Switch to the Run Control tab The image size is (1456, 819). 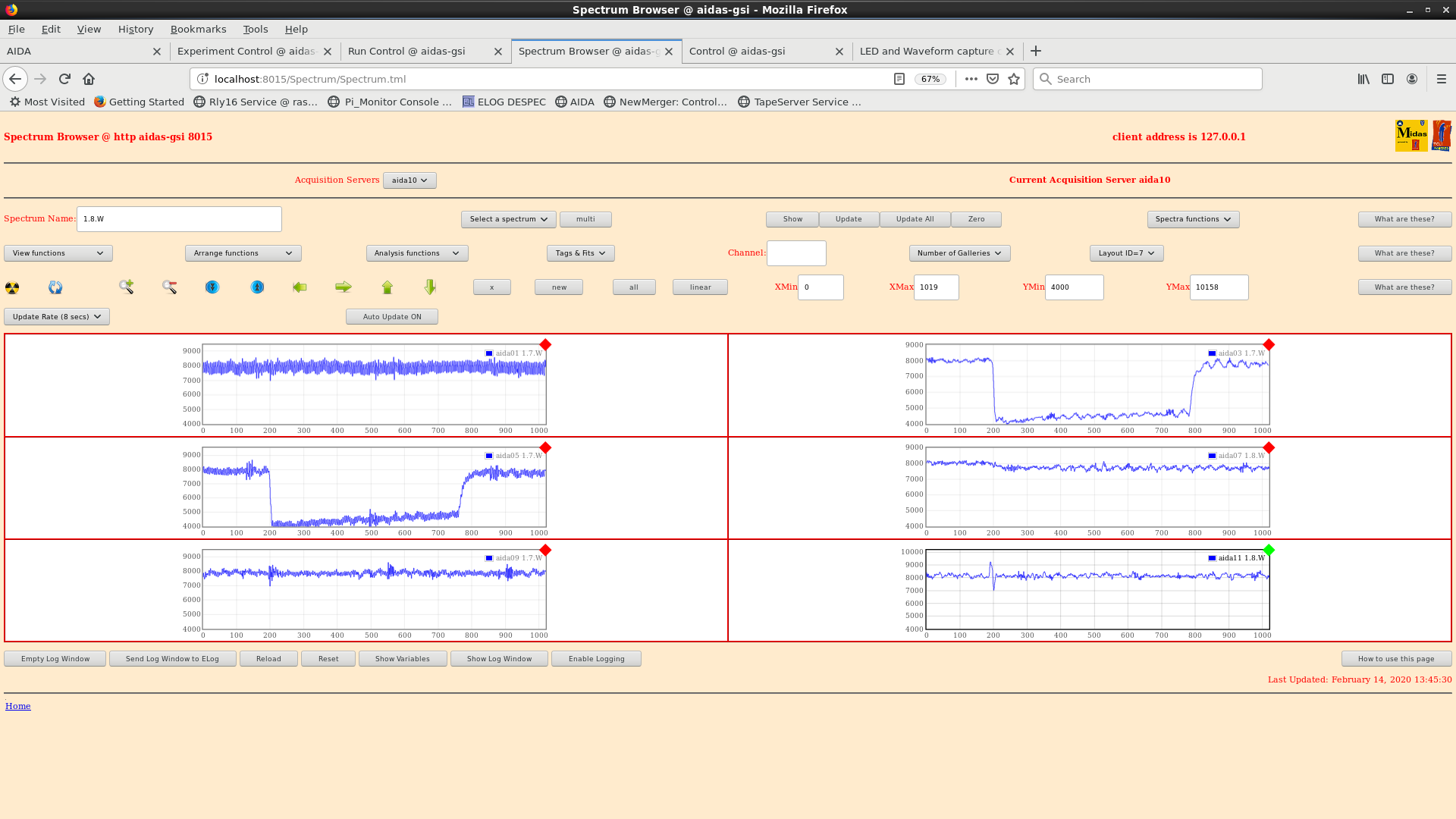coord(406,52)
